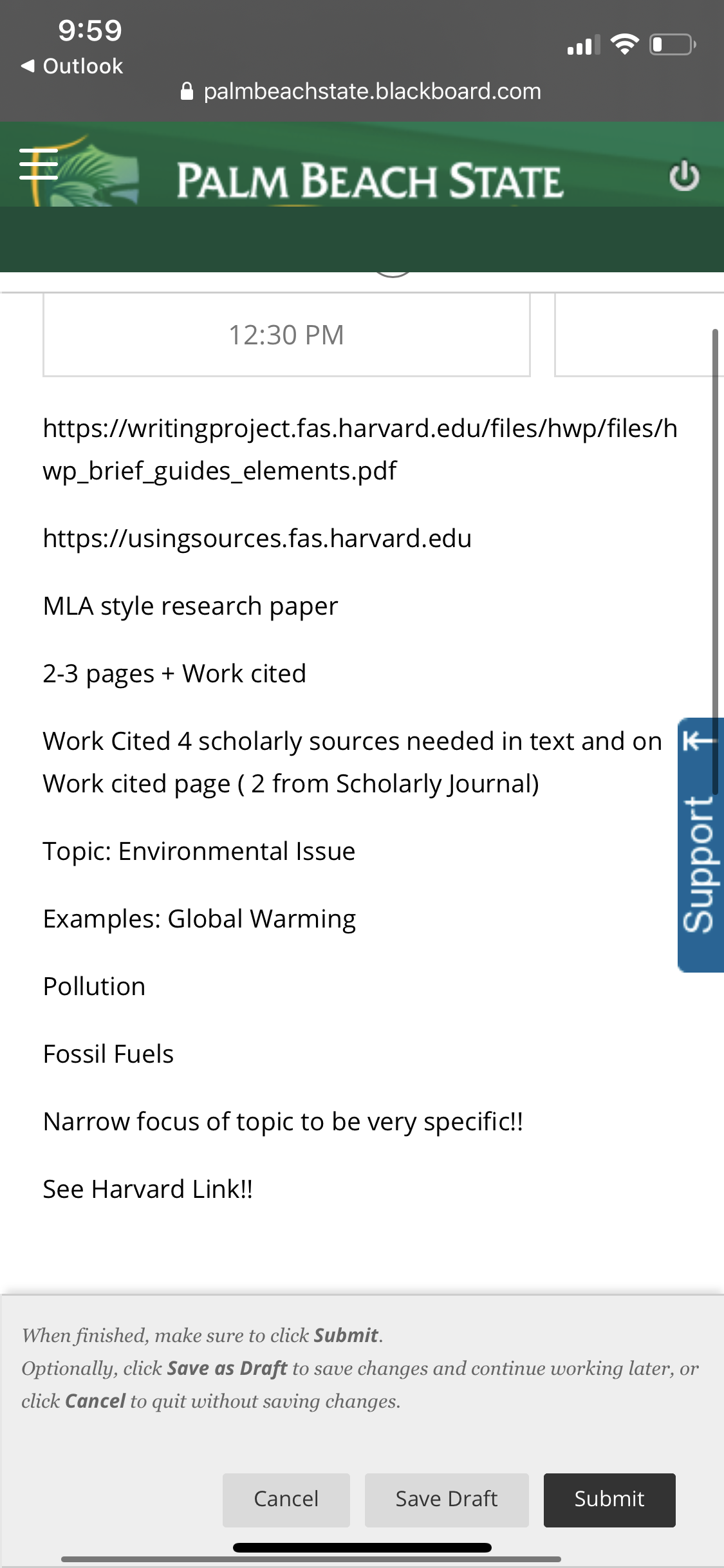Expand the Support side tab
The image size is (724, 1568).
700,845
